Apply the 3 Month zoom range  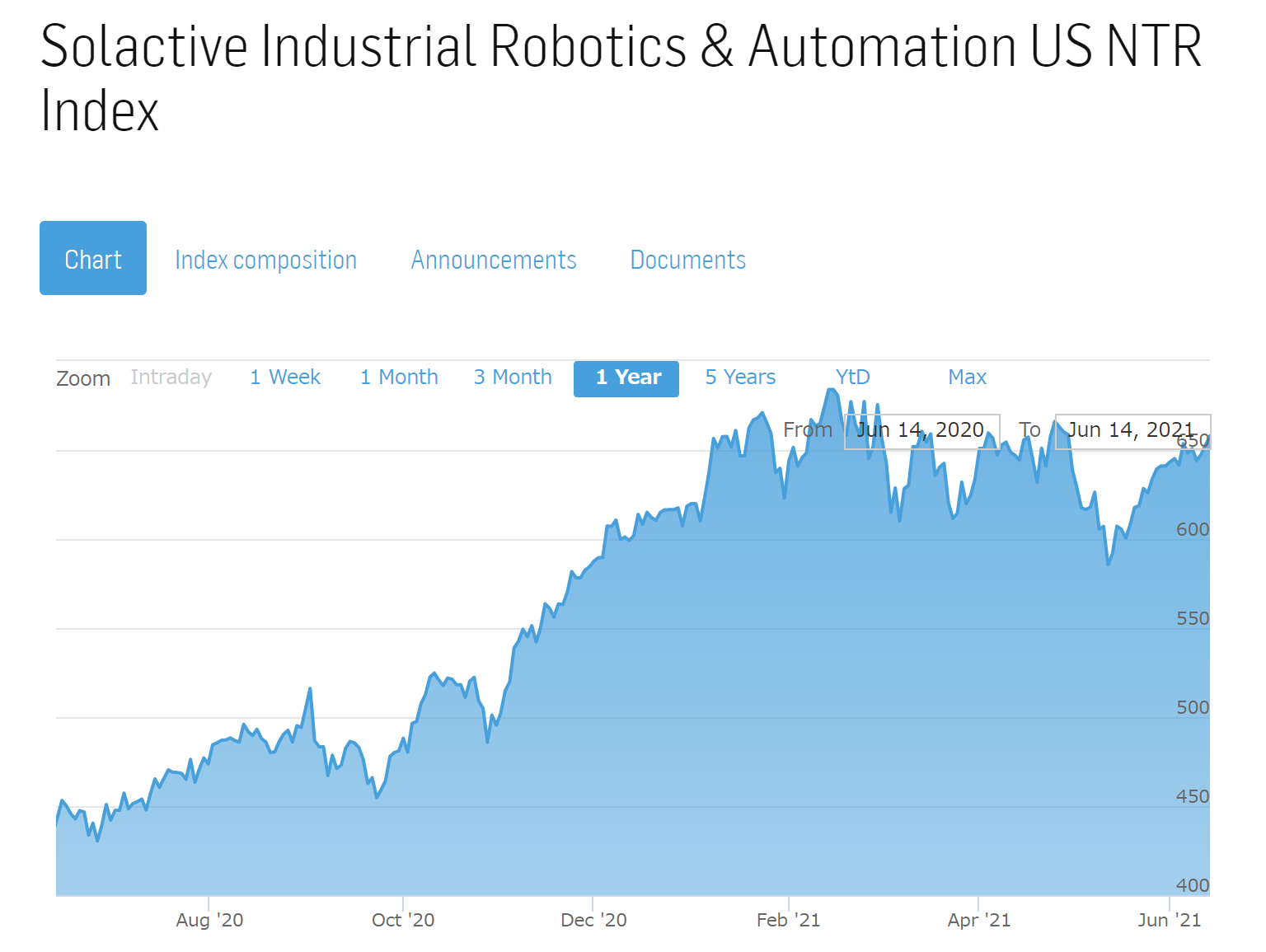click(512, 377)
